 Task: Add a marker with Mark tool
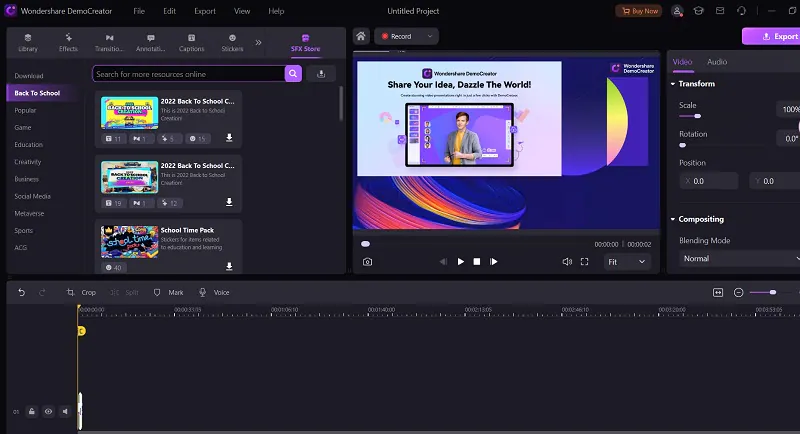coord(168,292)
